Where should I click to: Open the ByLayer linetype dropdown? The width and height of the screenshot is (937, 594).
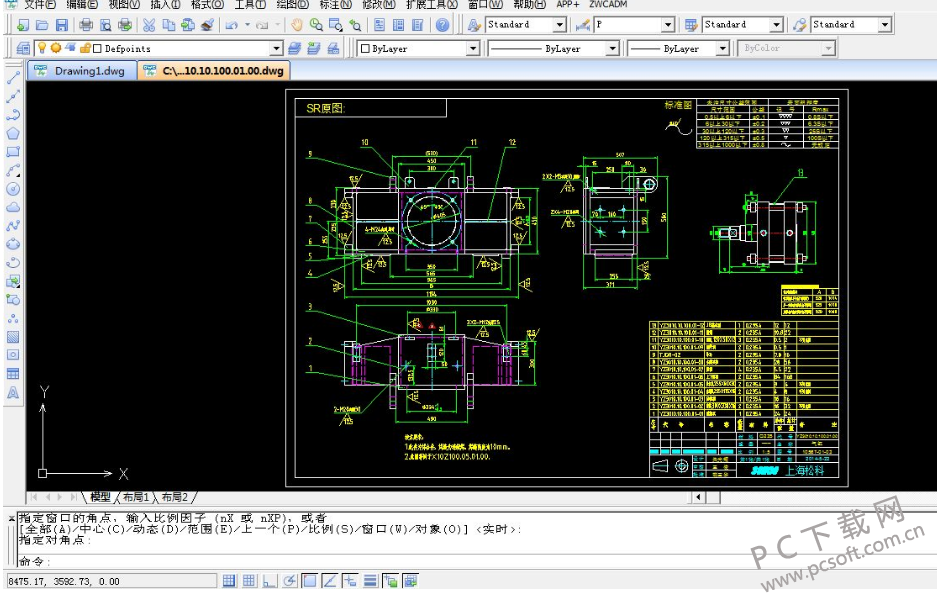click(x=612, y=48)
